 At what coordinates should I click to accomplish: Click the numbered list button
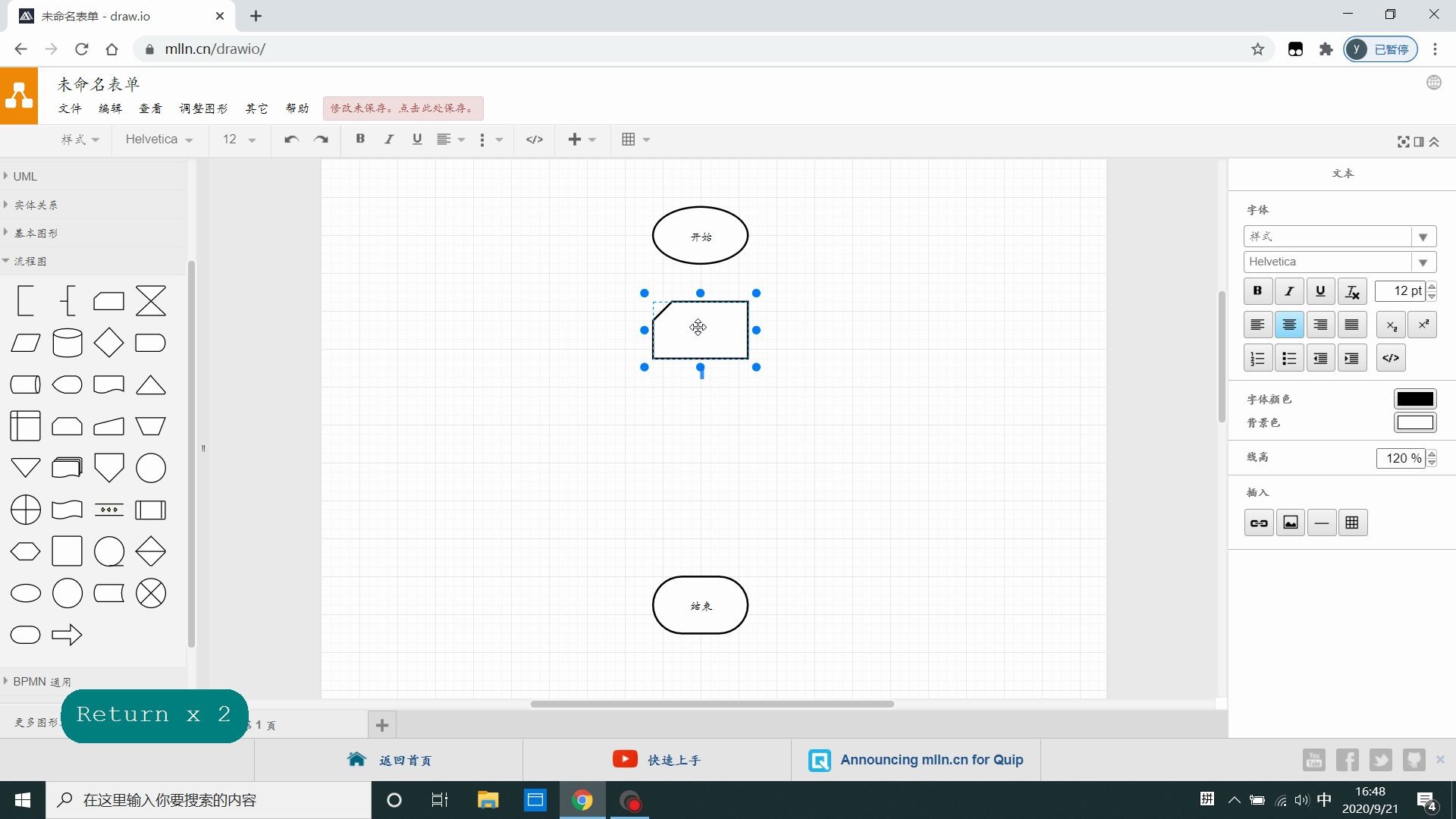pos(1258,359)
